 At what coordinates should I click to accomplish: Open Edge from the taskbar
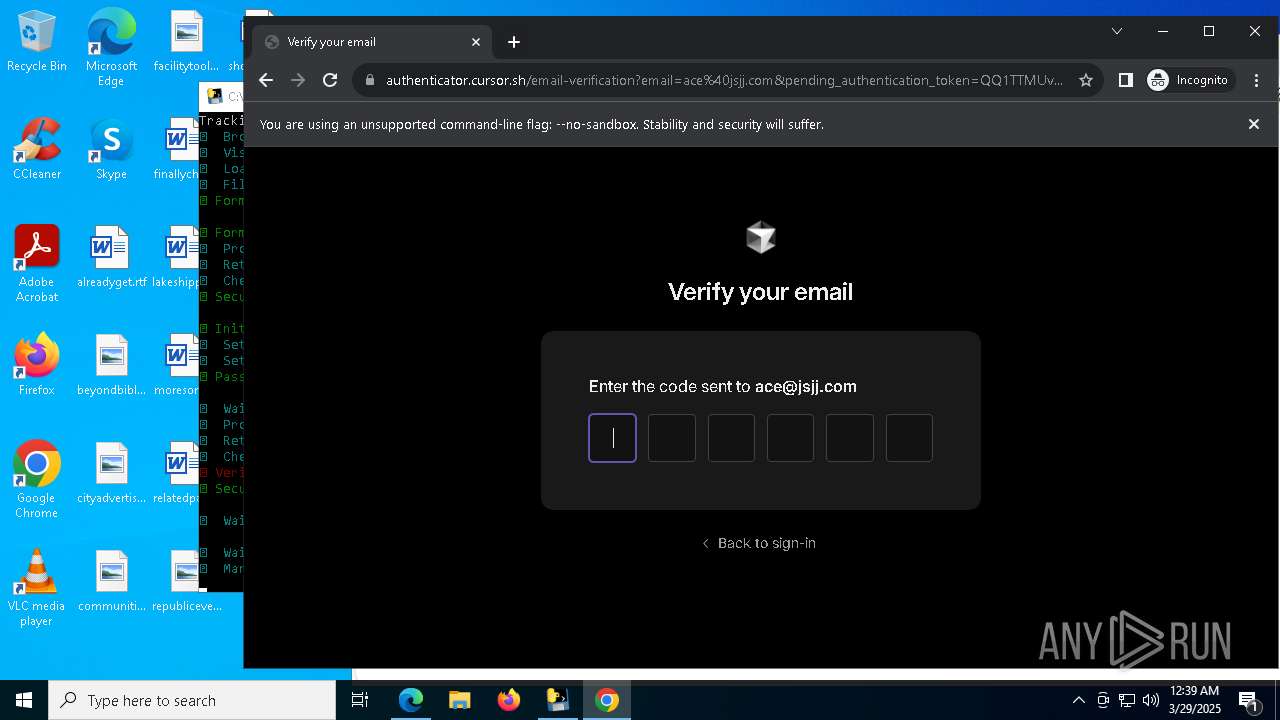point(411,700)
